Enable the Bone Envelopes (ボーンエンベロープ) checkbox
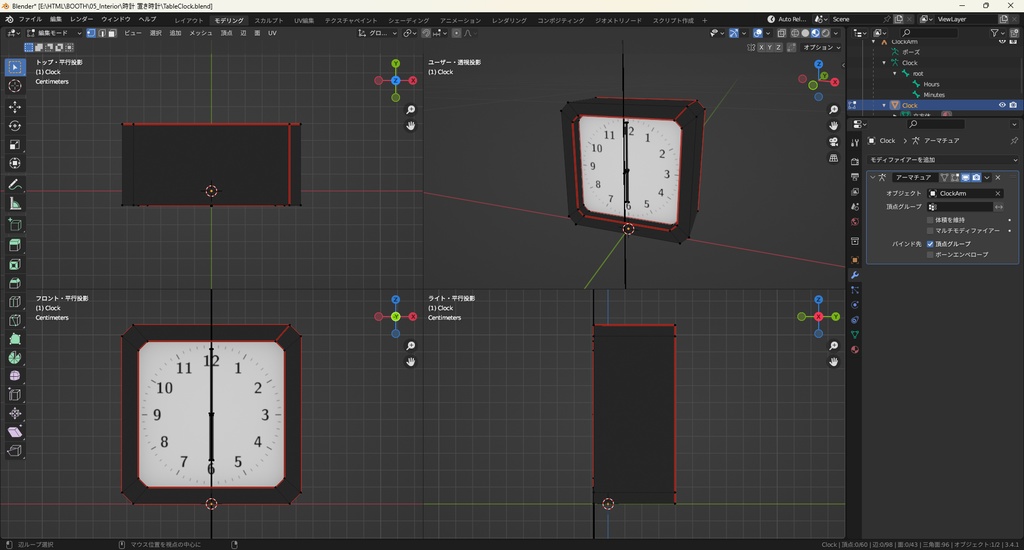 [931, 255]
